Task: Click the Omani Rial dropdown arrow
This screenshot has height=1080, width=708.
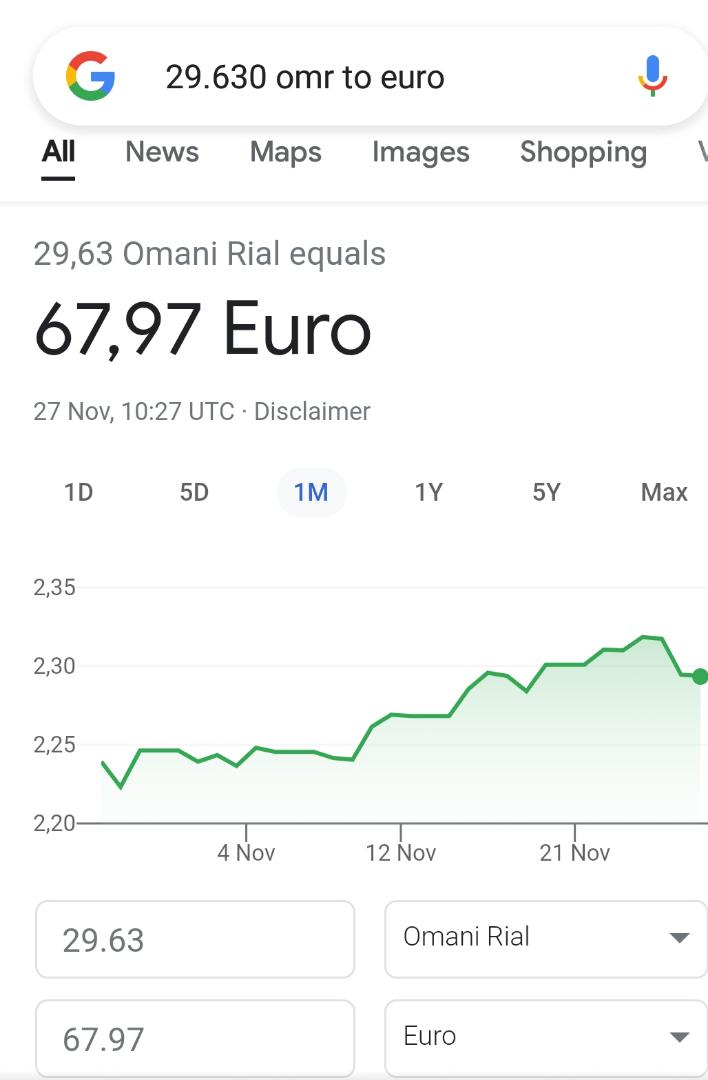Action: pyautogui.click(x=679, y=937)
